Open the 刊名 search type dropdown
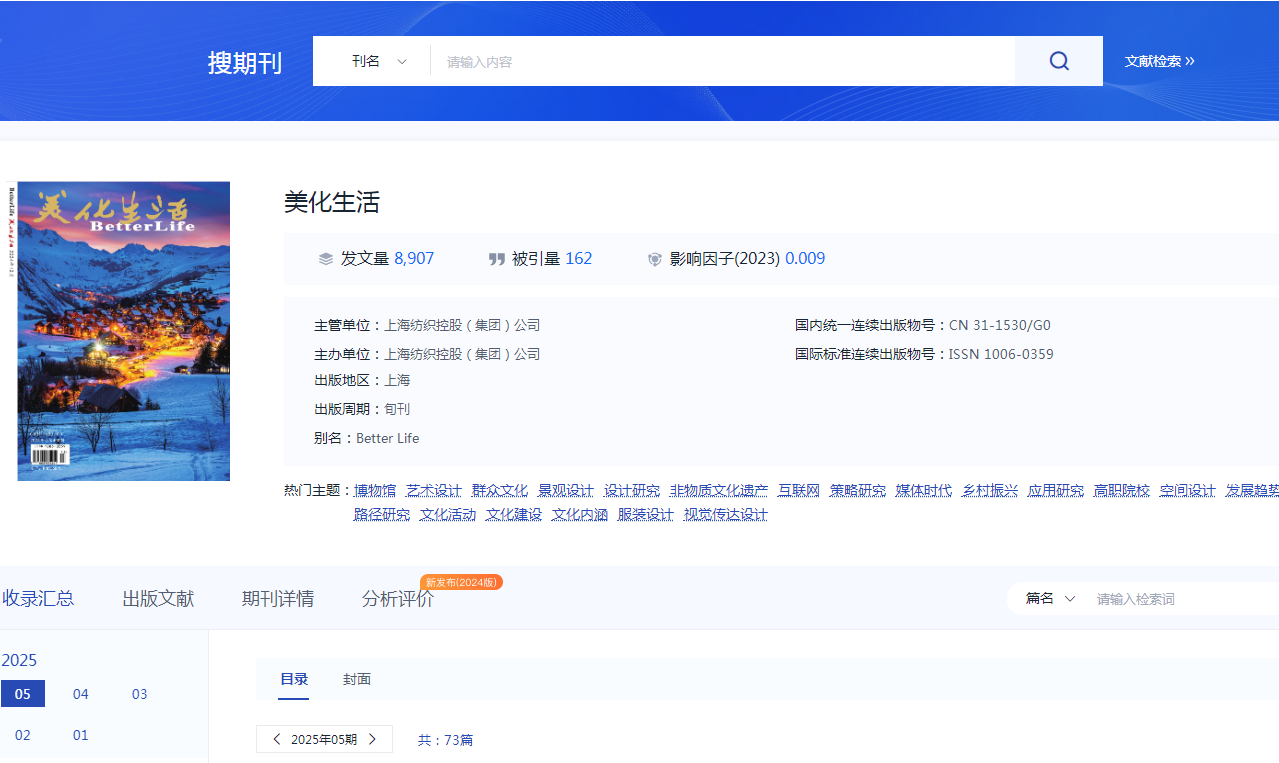Viewport: 1279px width, 763px height. (x=379, y=61)
